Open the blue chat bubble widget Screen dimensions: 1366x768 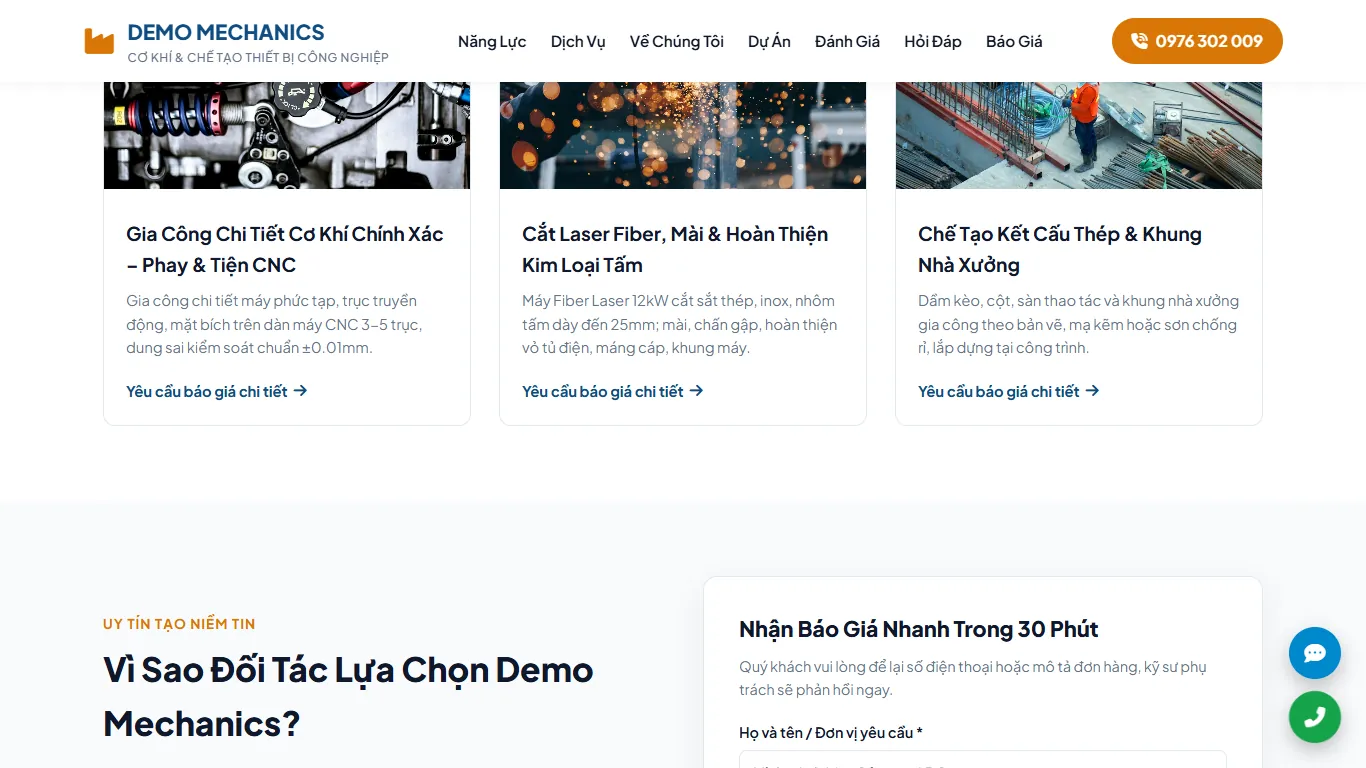pyautogui.click(x=1315, y=653)
